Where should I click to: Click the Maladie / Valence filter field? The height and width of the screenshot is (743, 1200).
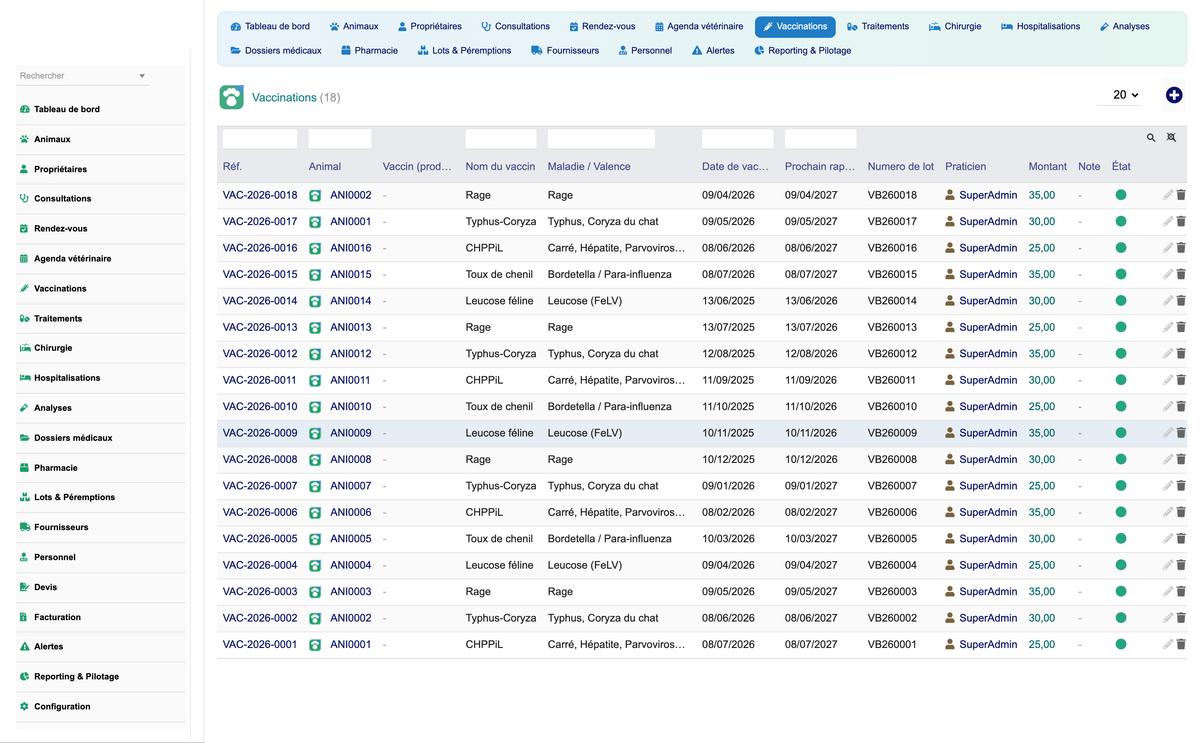(x=601, y=139)
